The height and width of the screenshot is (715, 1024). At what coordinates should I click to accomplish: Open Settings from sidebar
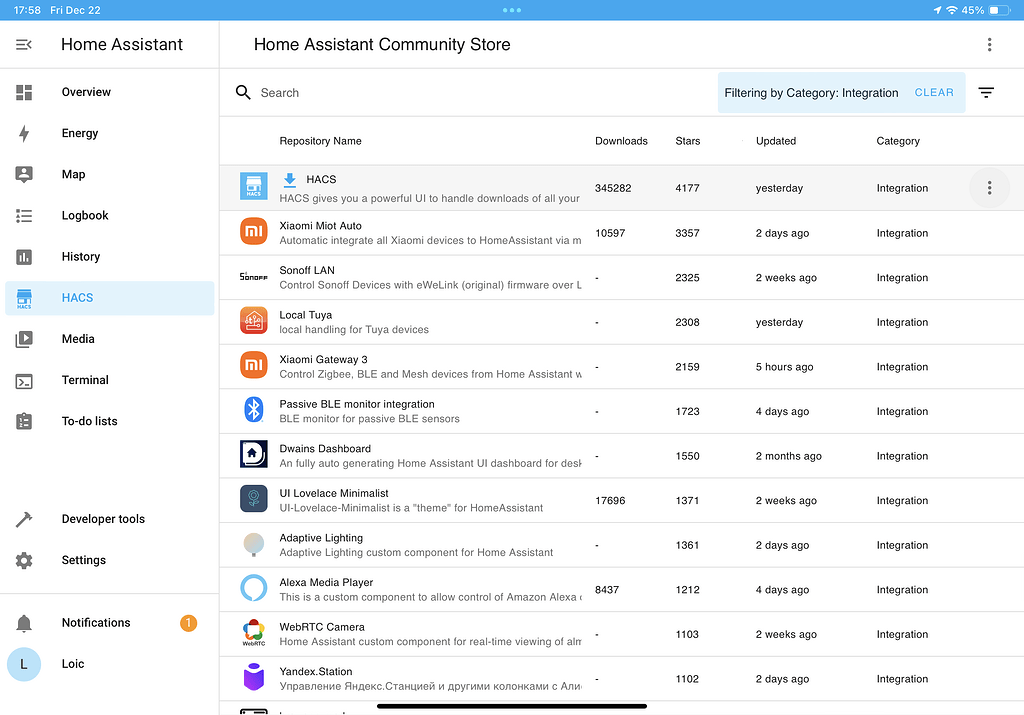tap(83, 560)
